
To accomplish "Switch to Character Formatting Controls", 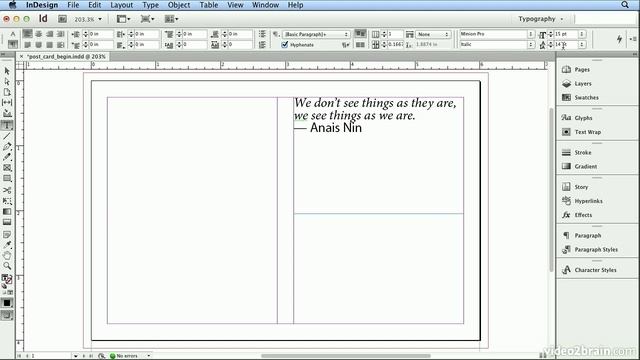I will pyautogui.click(x=13, y=34).
